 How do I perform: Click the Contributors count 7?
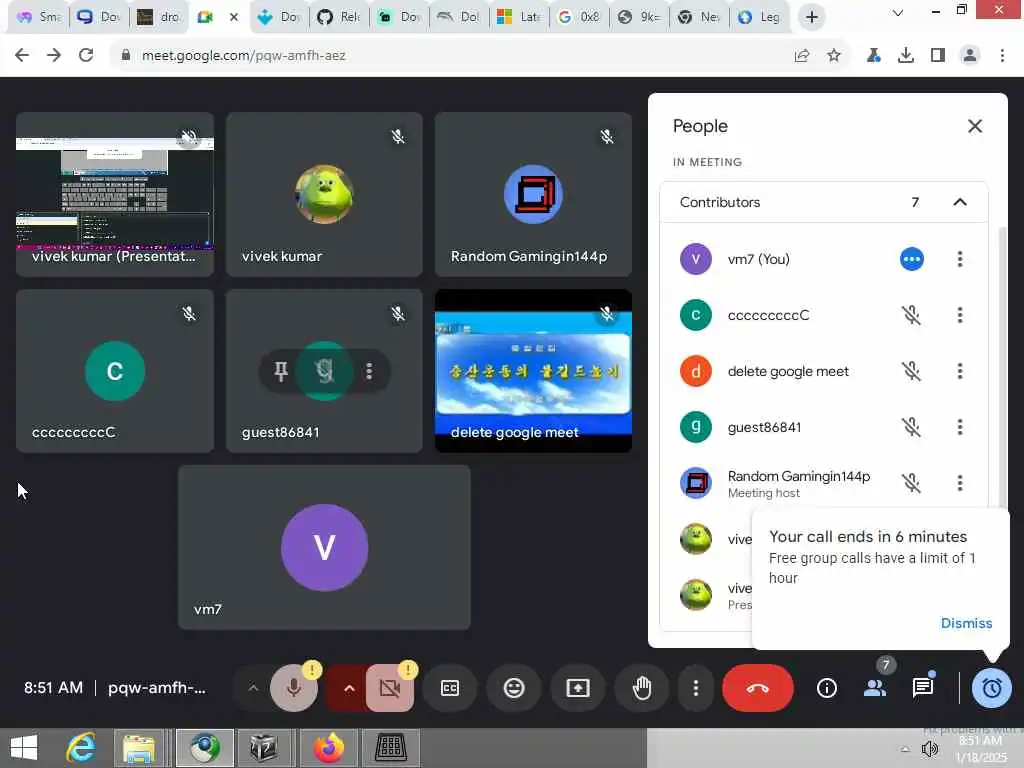[x=915, y=202]
